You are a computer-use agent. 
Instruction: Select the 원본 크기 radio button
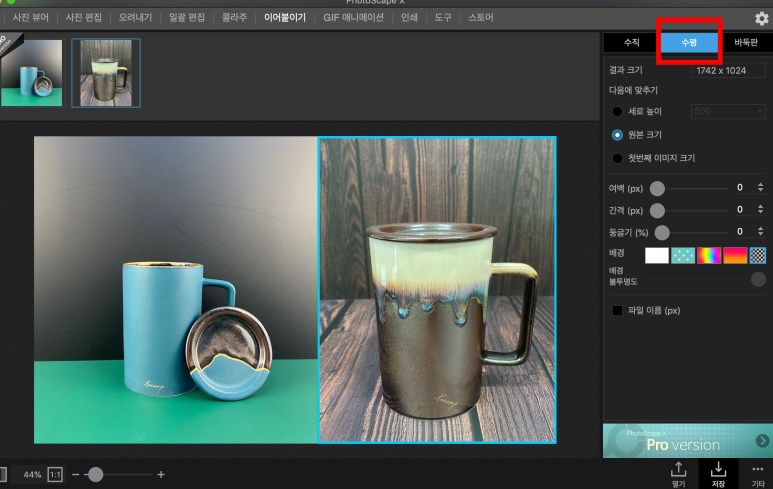tap(617, 135)
